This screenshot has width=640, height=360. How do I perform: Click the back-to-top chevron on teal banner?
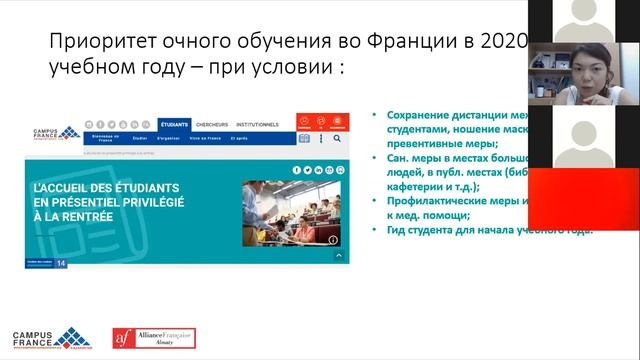339,256
